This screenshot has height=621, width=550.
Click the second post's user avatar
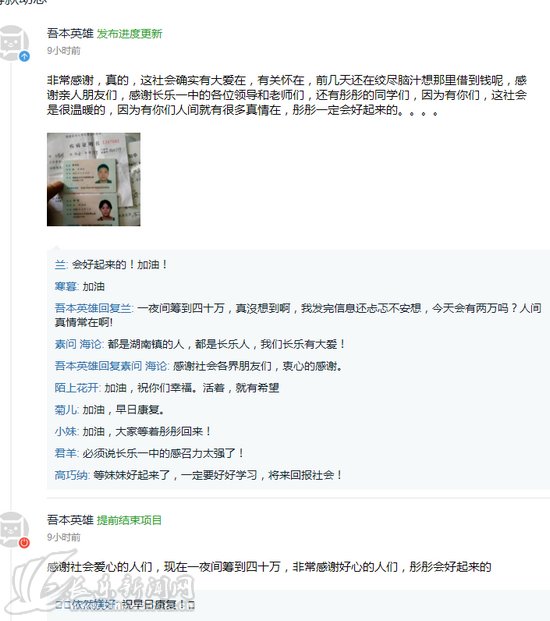click(13, 529)
